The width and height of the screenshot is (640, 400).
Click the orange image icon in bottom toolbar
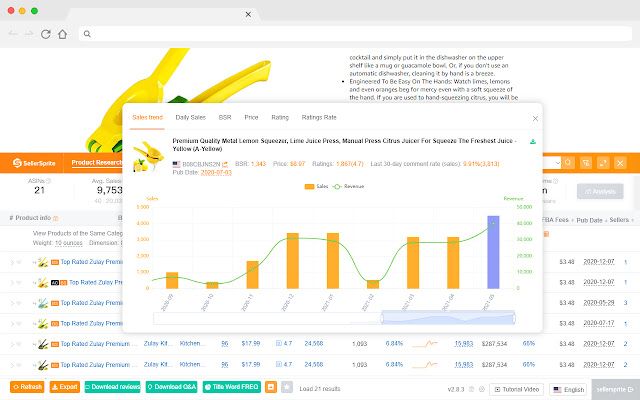271,387
